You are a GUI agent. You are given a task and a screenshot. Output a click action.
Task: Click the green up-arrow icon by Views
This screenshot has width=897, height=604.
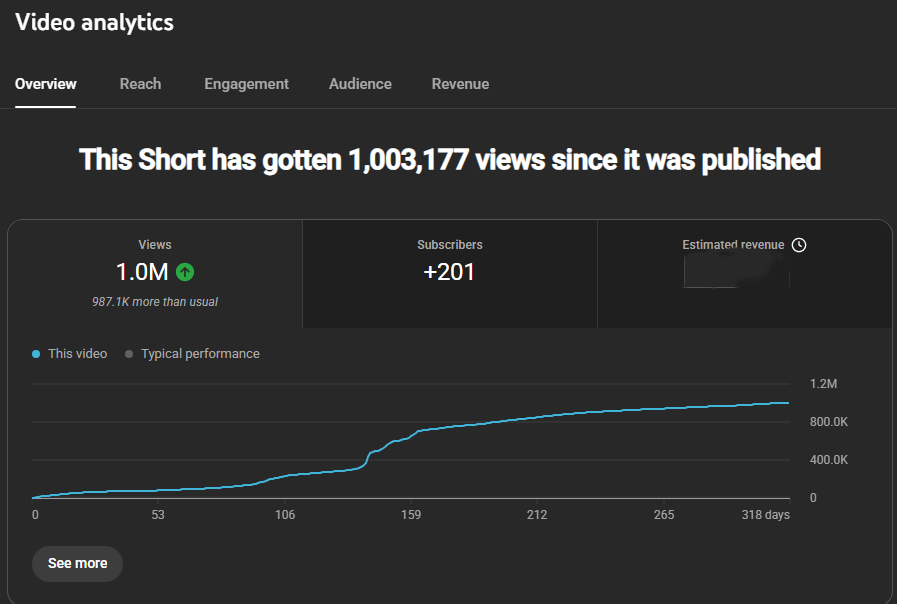point(185,272)
